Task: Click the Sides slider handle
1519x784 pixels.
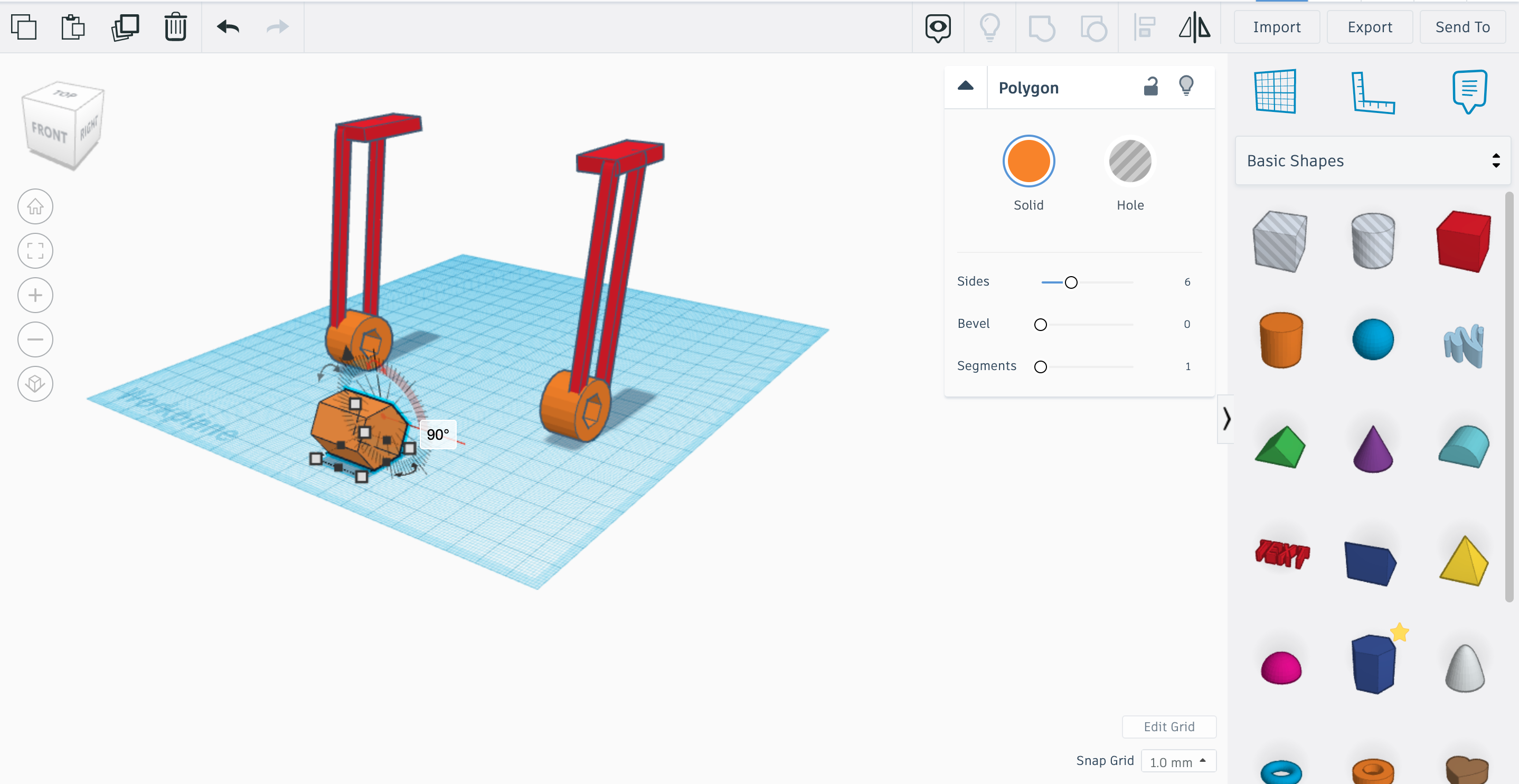Action: coord(1071,282)
